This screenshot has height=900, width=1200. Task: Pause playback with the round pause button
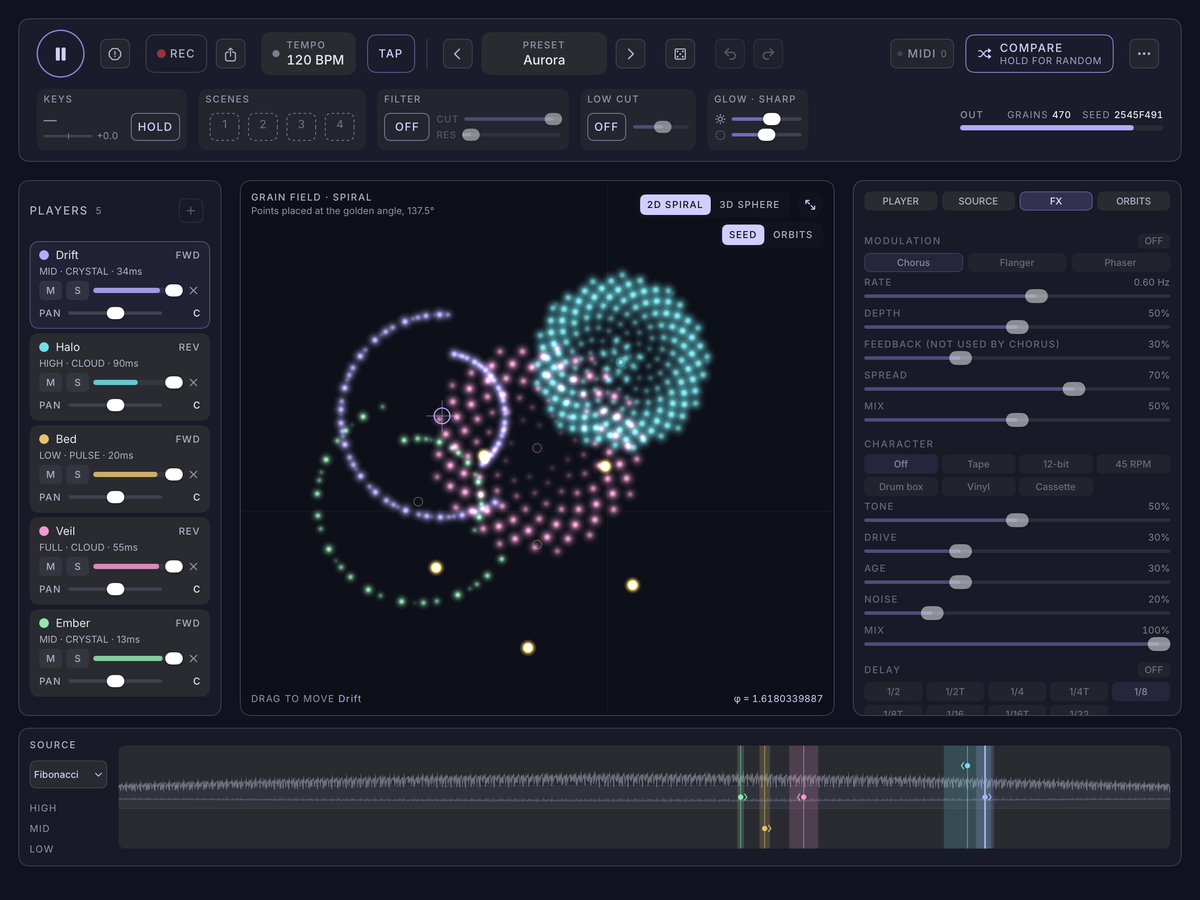[x=61, y=54]
